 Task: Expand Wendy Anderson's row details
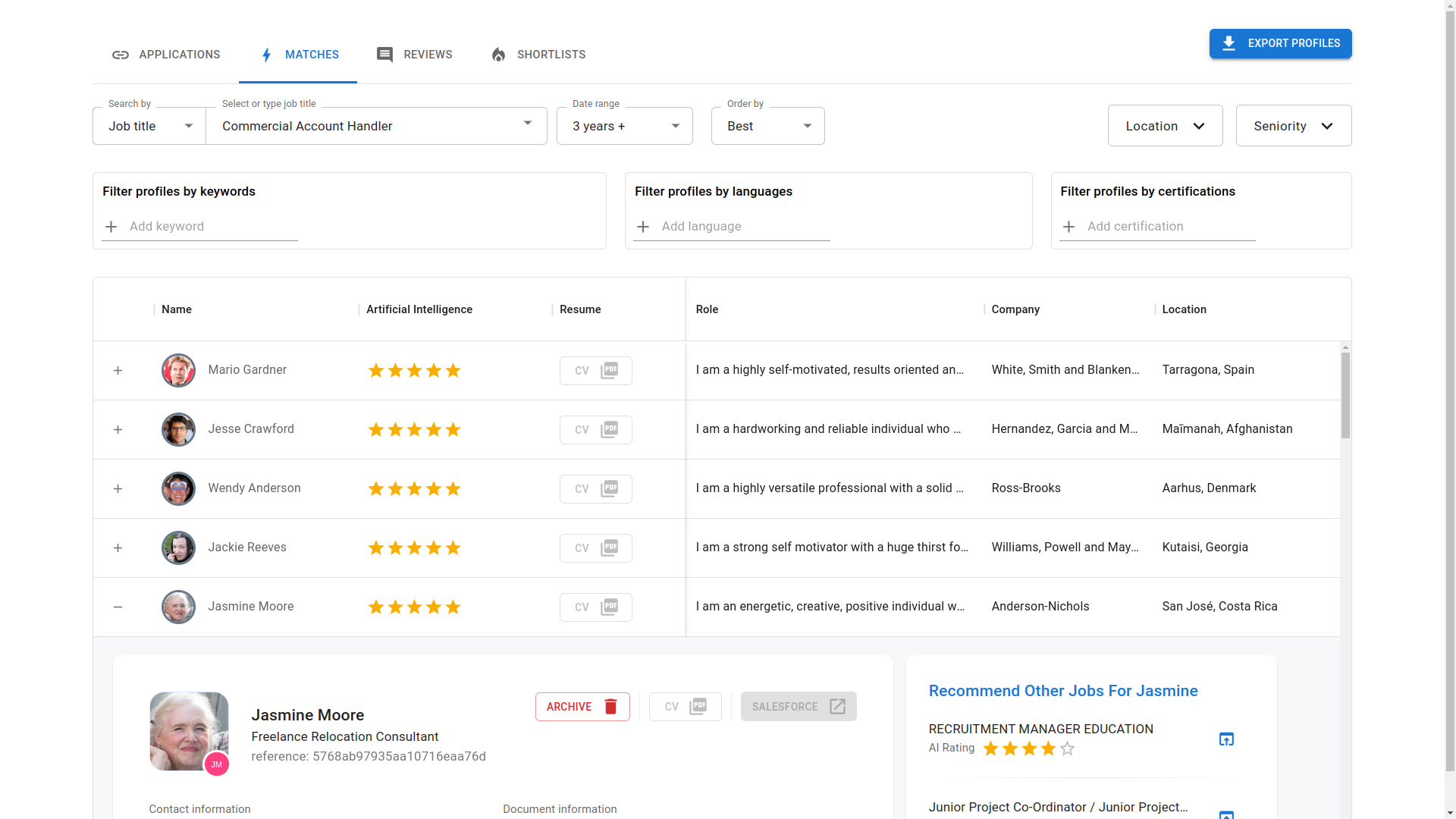point(118,489)
